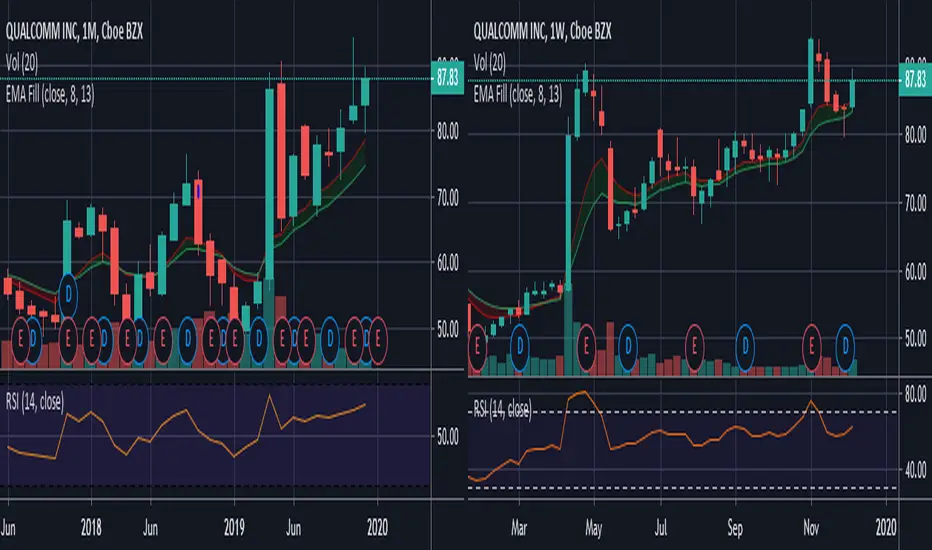Click the 2020 label on weekly time axis
The height and width of the screenshot is (550, 932).
click(886, 527)
